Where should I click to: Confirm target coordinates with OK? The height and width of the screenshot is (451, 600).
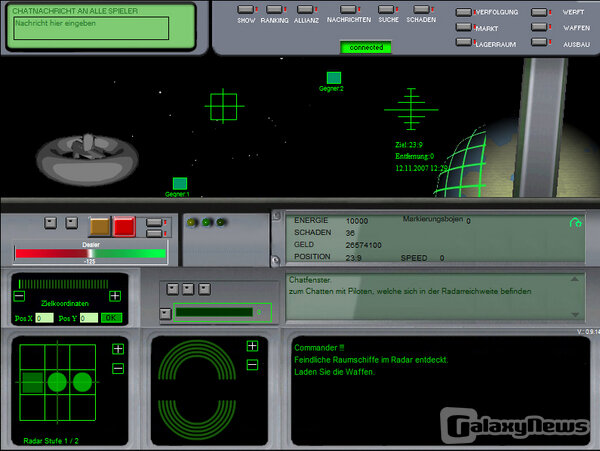(111, 318)
